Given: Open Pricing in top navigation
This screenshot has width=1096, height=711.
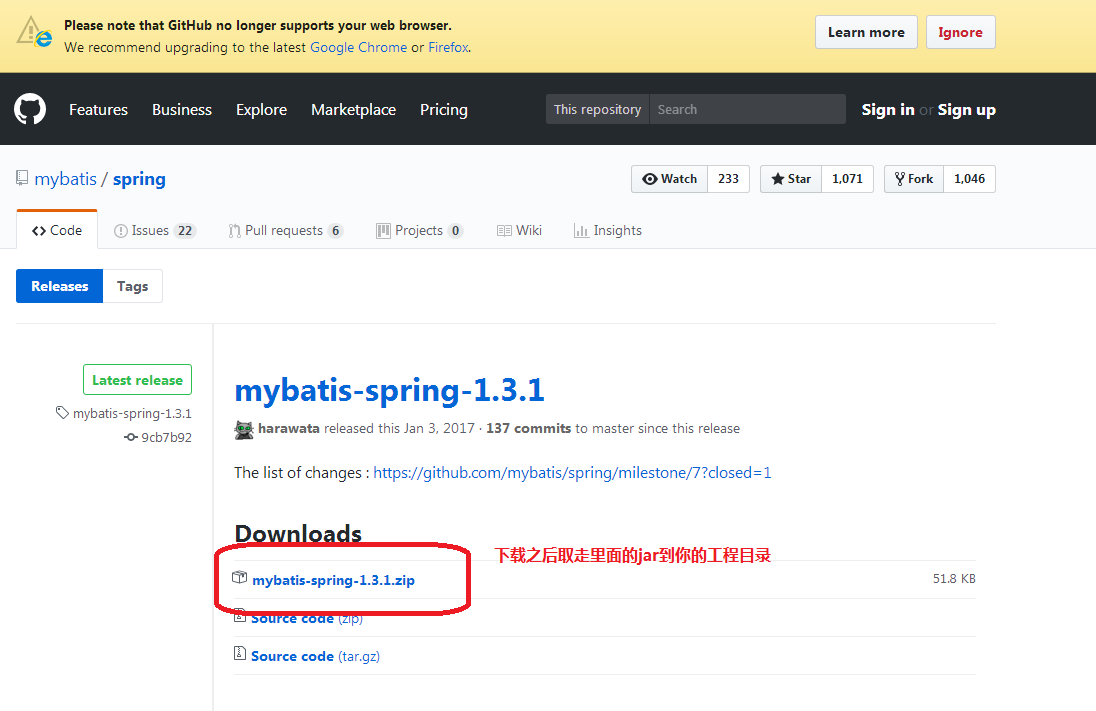Looking at the screenshot, I should coord(444,110).
